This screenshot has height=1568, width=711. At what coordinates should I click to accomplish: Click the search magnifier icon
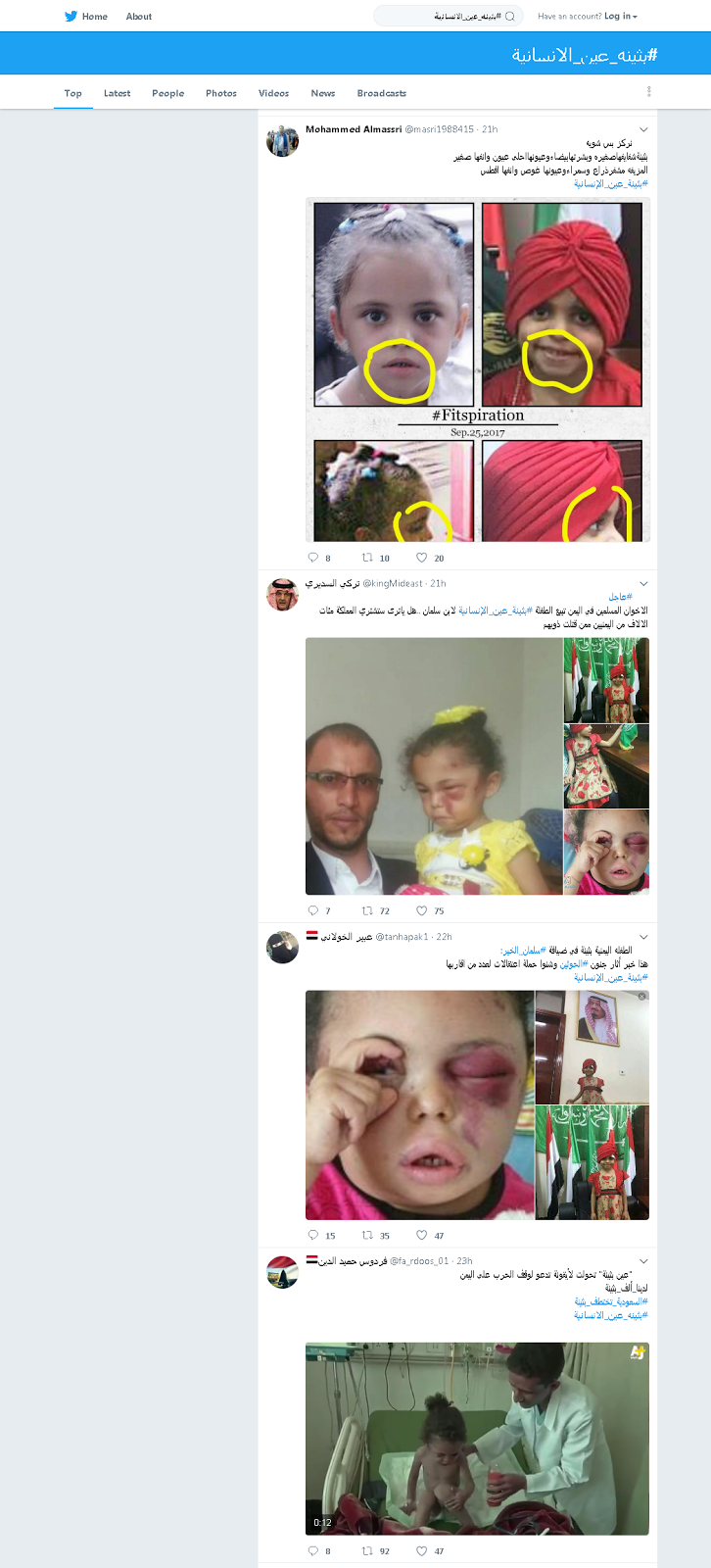(510, 16)
